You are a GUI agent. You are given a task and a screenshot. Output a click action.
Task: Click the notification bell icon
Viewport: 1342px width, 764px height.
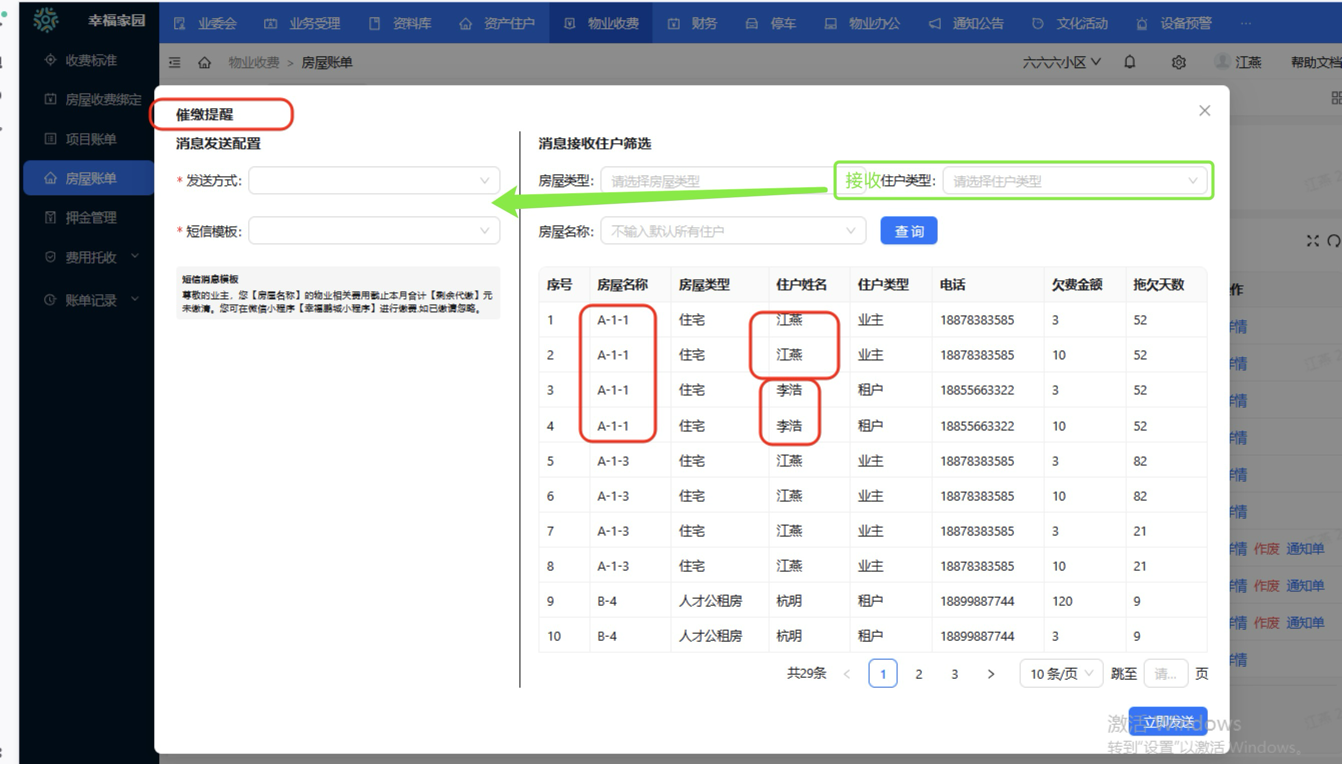pyautogui.click(x=1130, y=62)
